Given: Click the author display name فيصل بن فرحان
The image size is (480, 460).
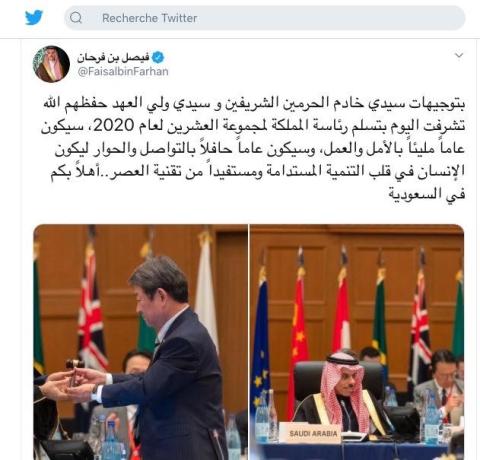Looking at the screenshot, I should coord(113,57).
